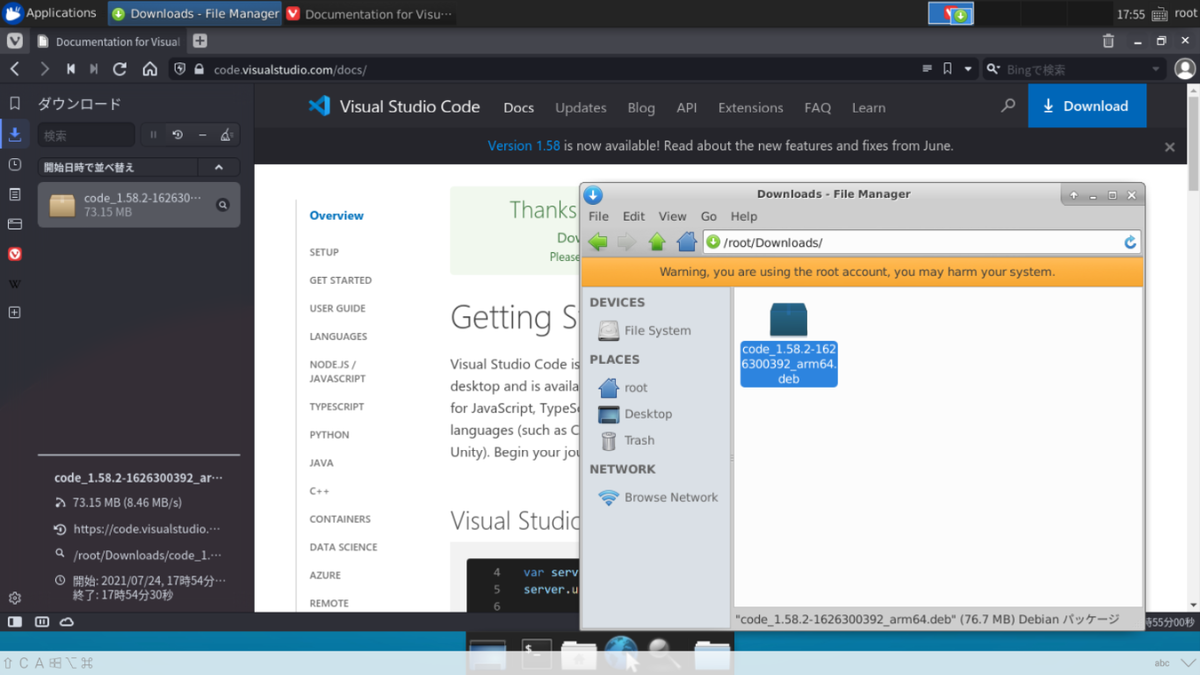Open the Vivaldi web panel in sidebar
1200x675 pixels.
click(15, 254)
